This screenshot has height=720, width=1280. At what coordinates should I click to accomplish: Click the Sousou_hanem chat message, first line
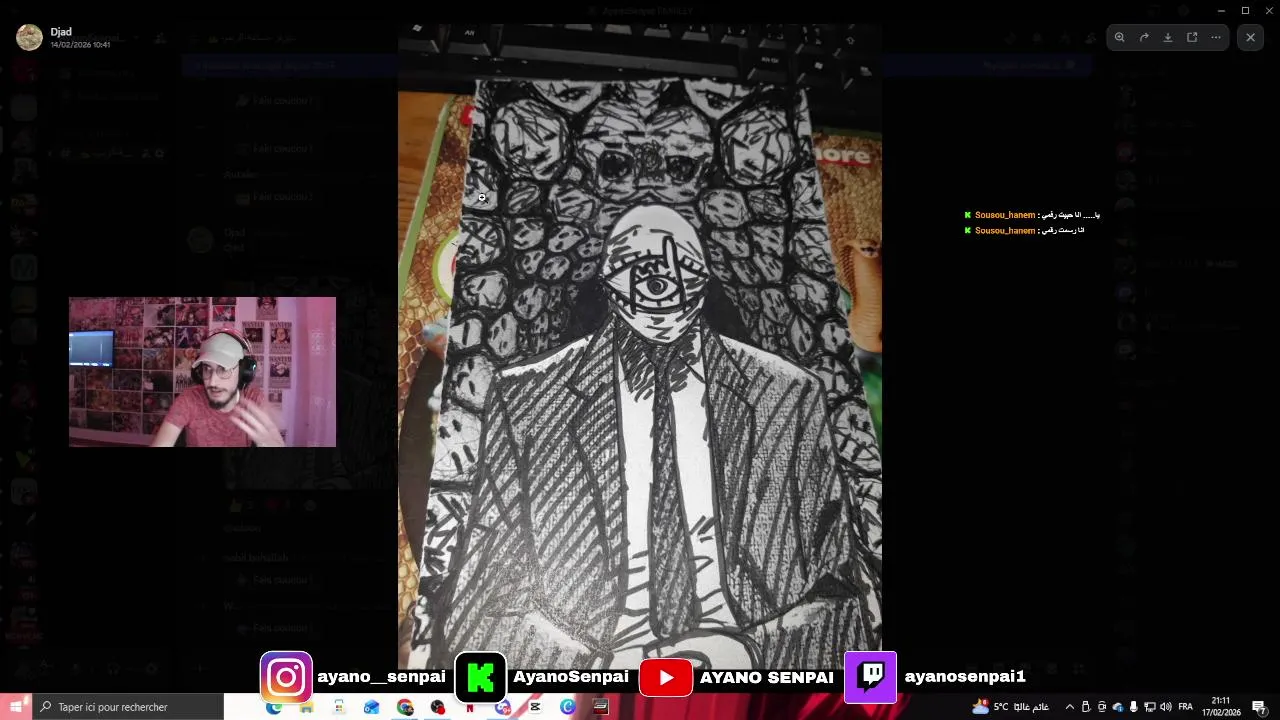pos(1032,215)
